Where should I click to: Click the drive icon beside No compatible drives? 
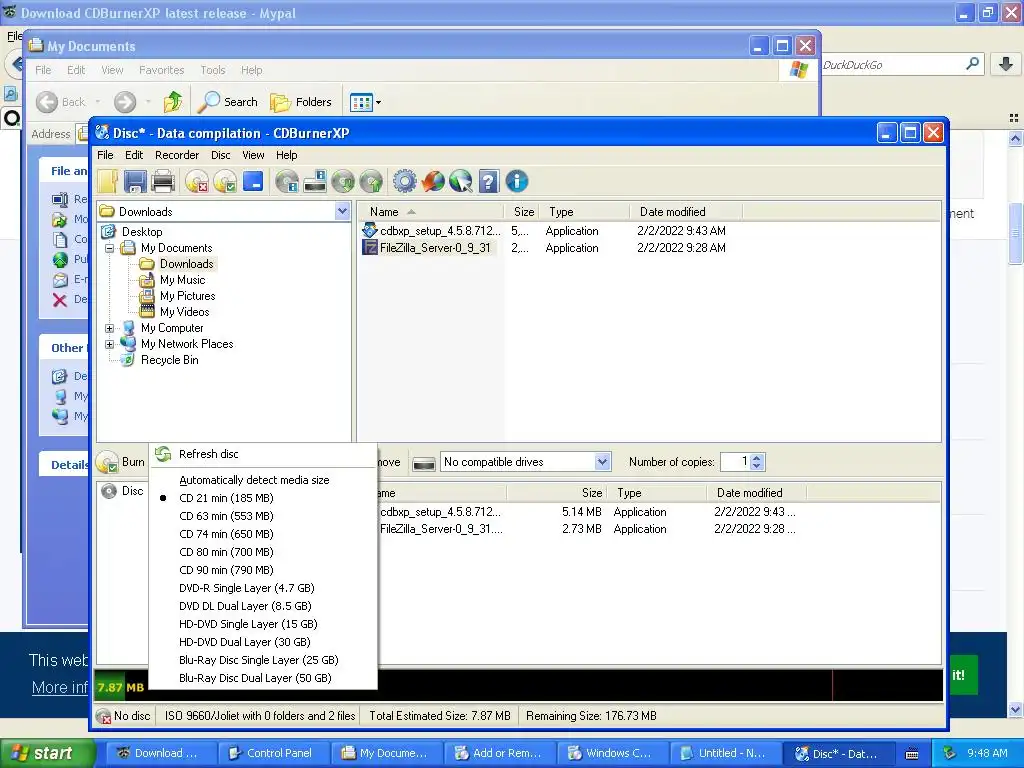pos(424,464)
